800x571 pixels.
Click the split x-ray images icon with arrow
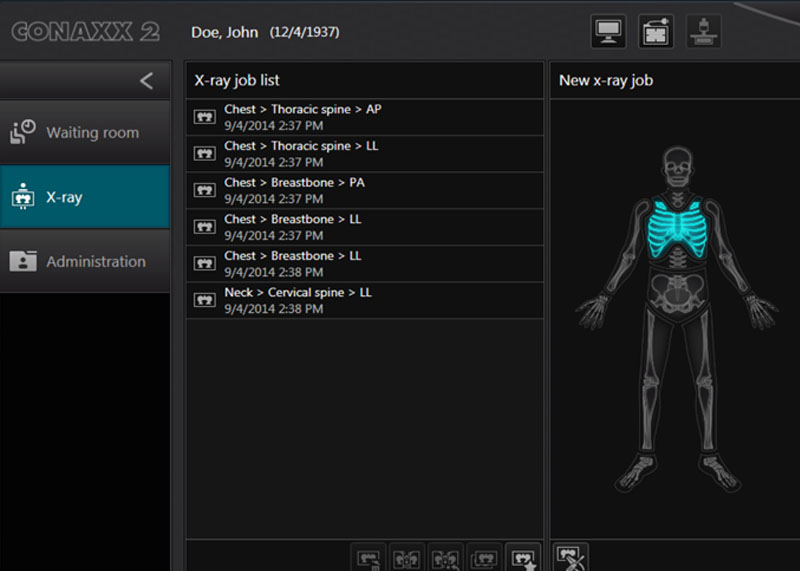[x=445, y=558]
